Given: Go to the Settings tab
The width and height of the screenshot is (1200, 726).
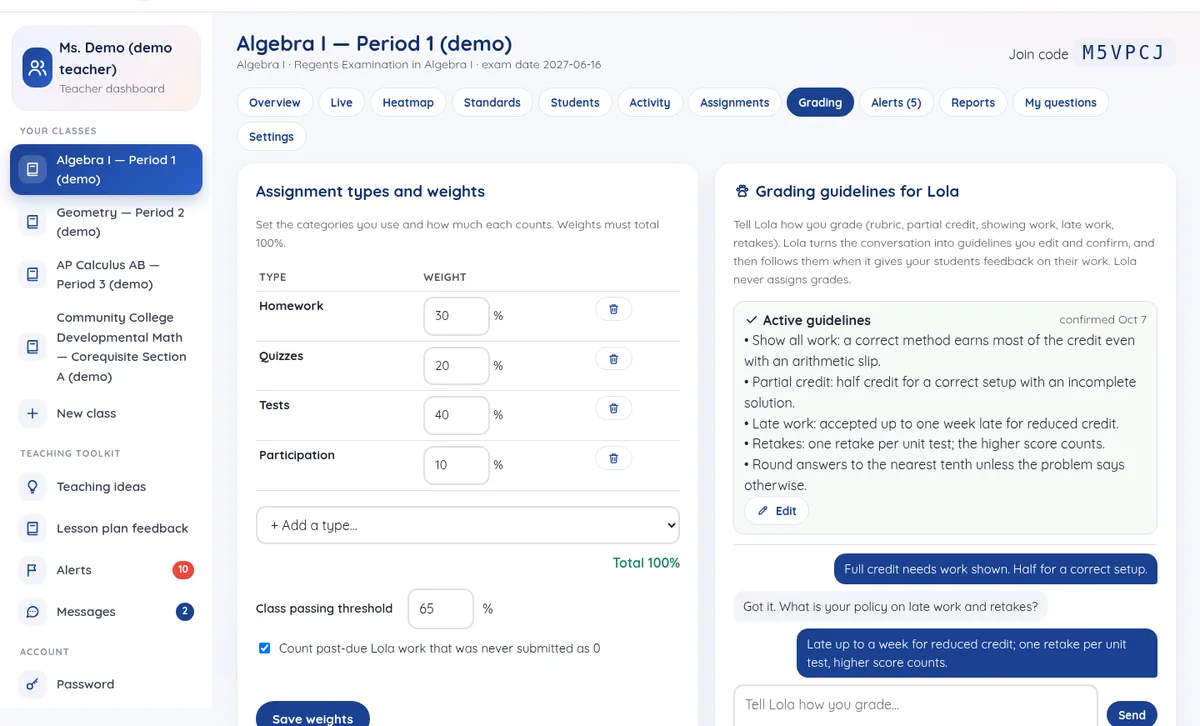Looking at the screenshot, I should [x=271, y=136].
